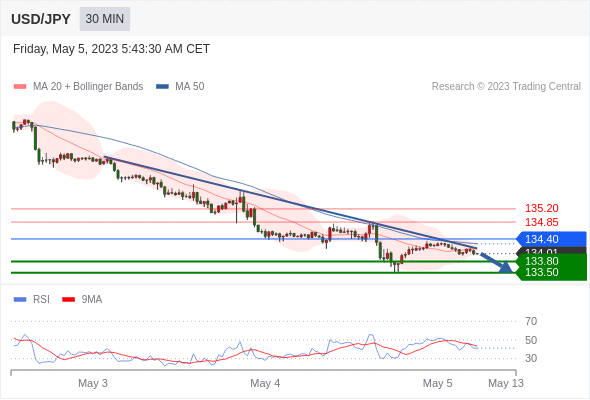Select the green 133.50 support price tag
The width and height of the screenshot is (590, 400).
[552, 273]
